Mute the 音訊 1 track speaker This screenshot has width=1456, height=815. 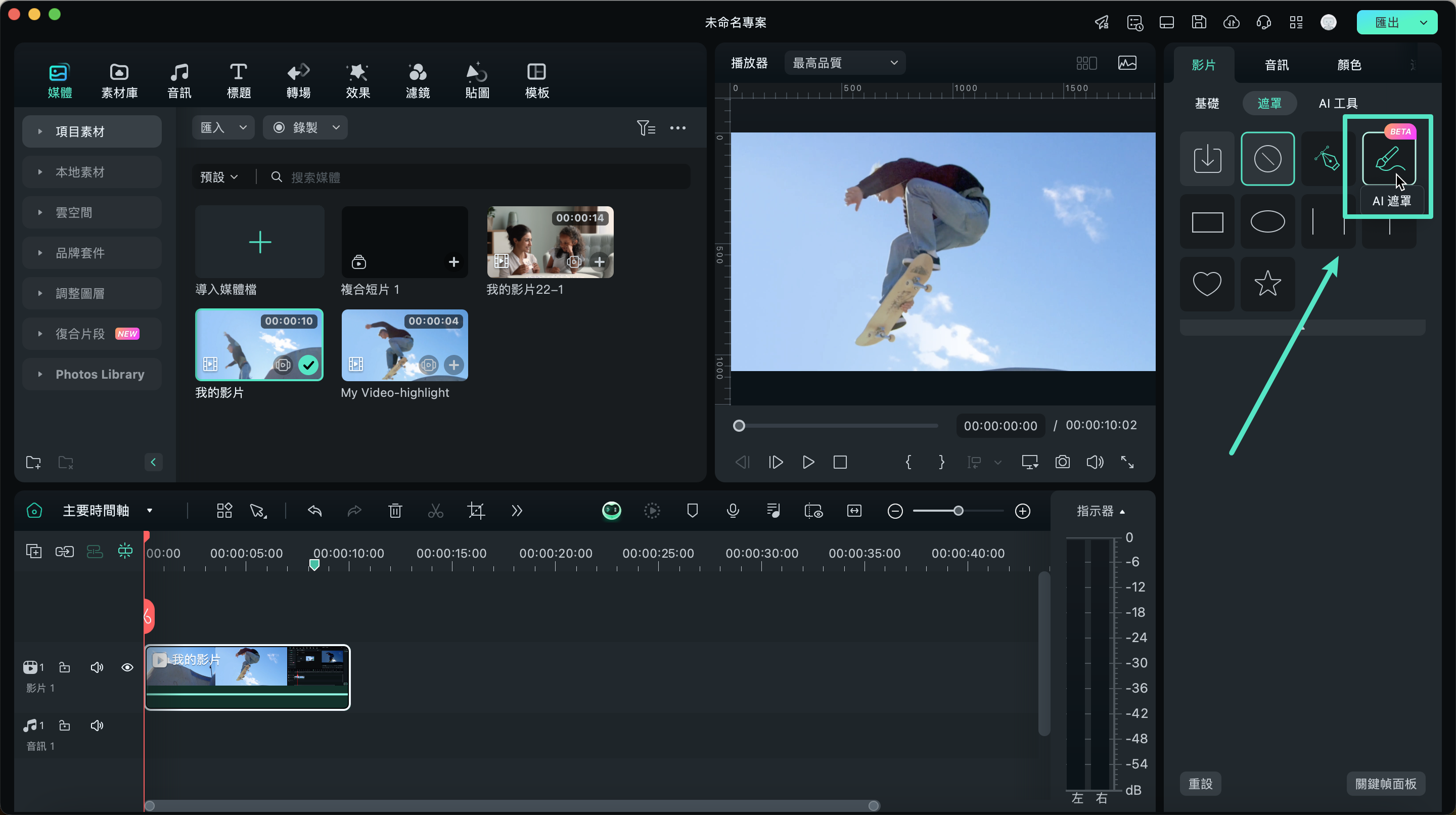point(97,725)
